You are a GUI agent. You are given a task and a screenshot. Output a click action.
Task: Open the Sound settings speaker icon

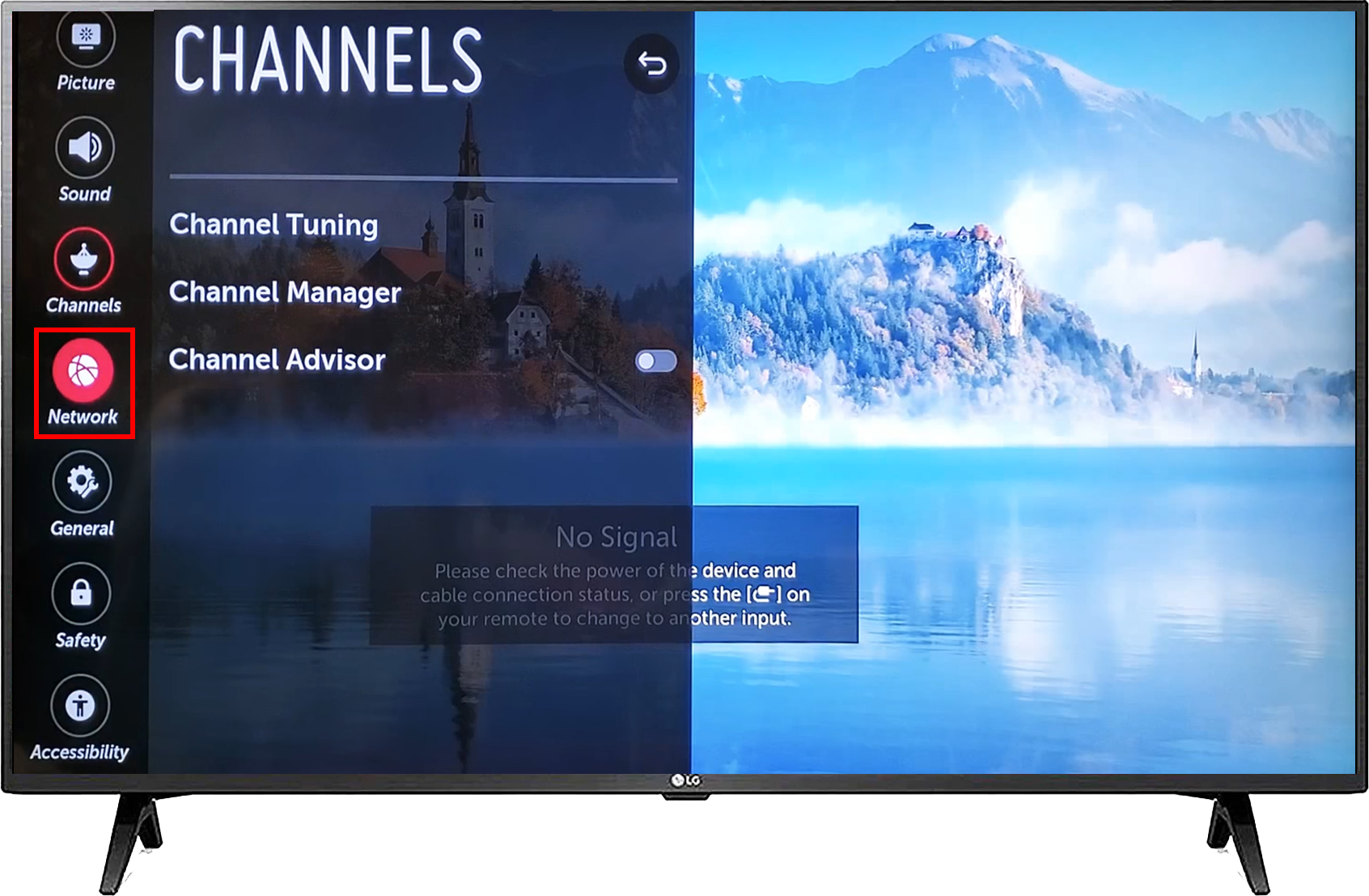[85, 147]
